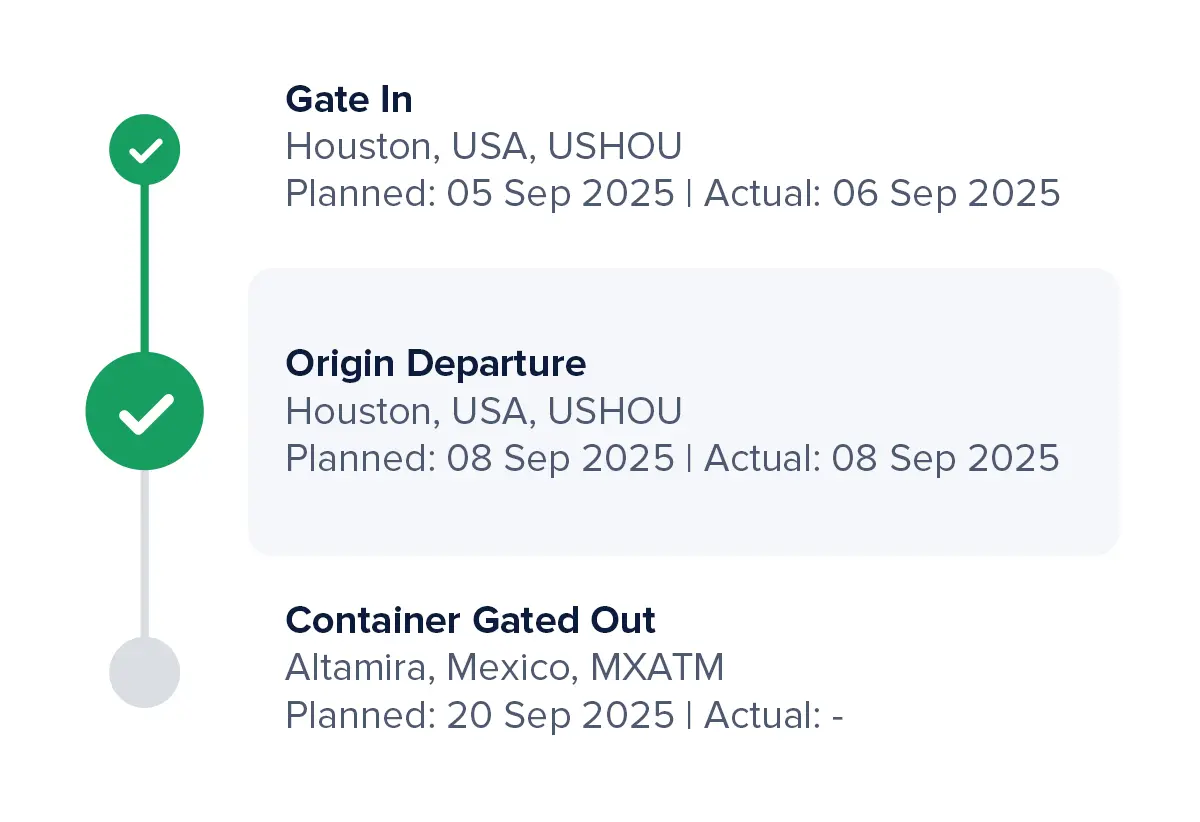The image size is (1200, 822).
Task: Click the MXATM port code text
Action: (x=656, y=667)
